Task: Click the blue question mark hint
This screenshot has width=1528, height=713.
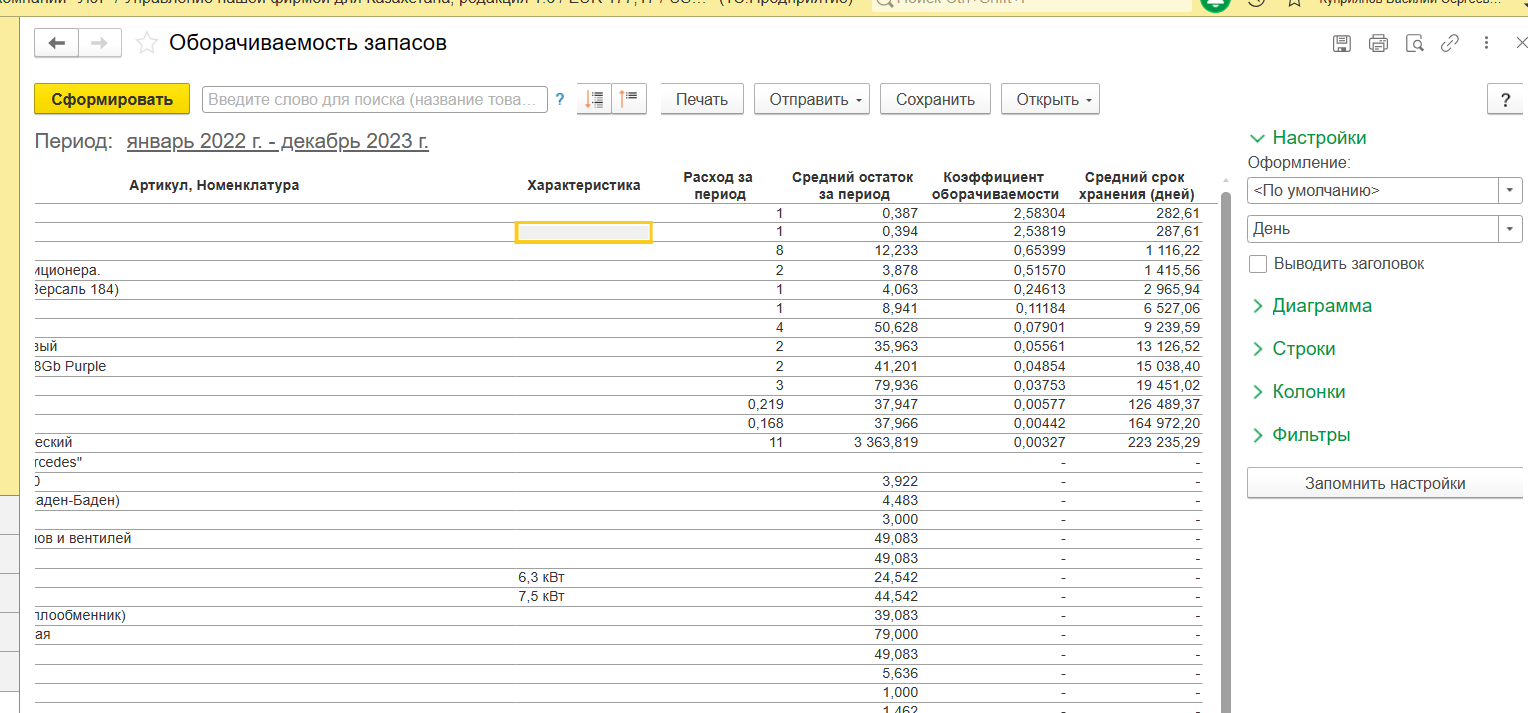Action: coord(560,99)
